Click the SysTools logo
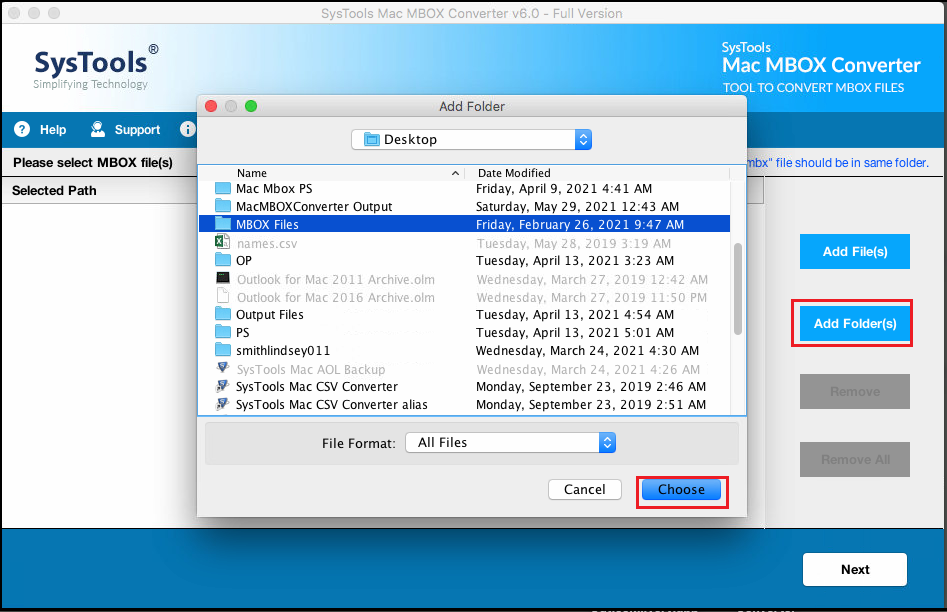The height and width of the screenshot is (612, 947). 96,66
